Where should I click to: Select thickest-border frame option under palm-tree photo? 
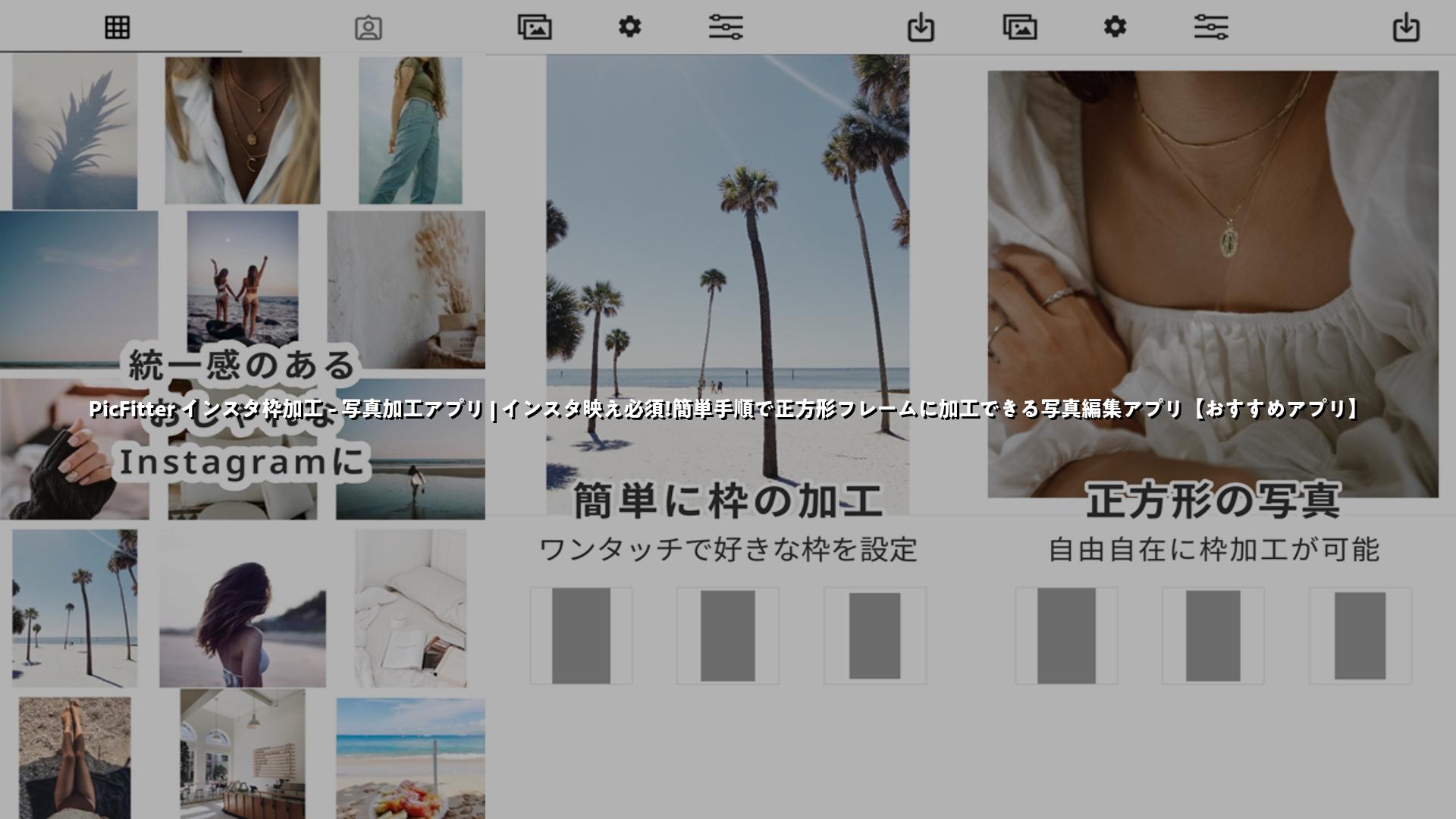pyautogui.click(x=875, y=635)
